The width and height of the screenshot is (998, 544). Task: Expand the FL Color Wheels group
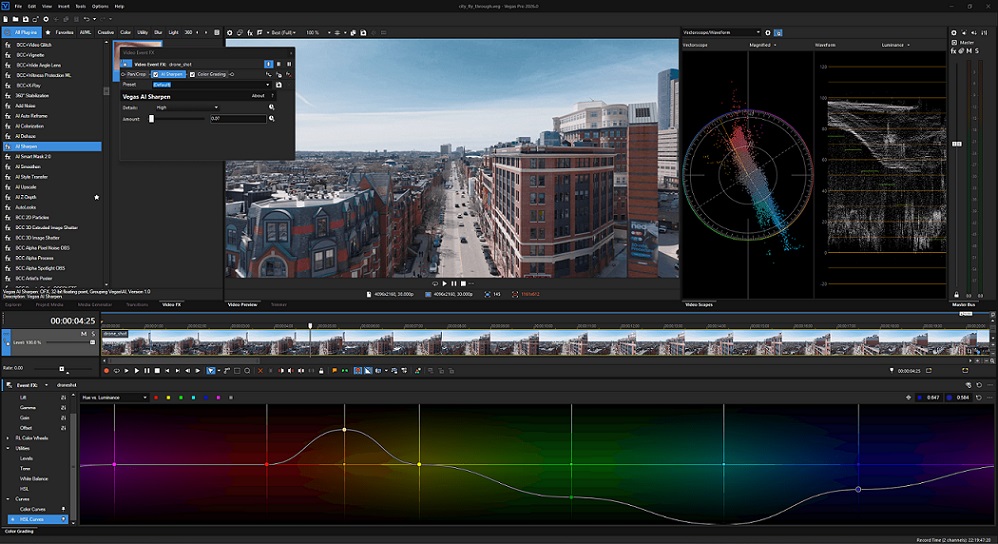[8, 438]
